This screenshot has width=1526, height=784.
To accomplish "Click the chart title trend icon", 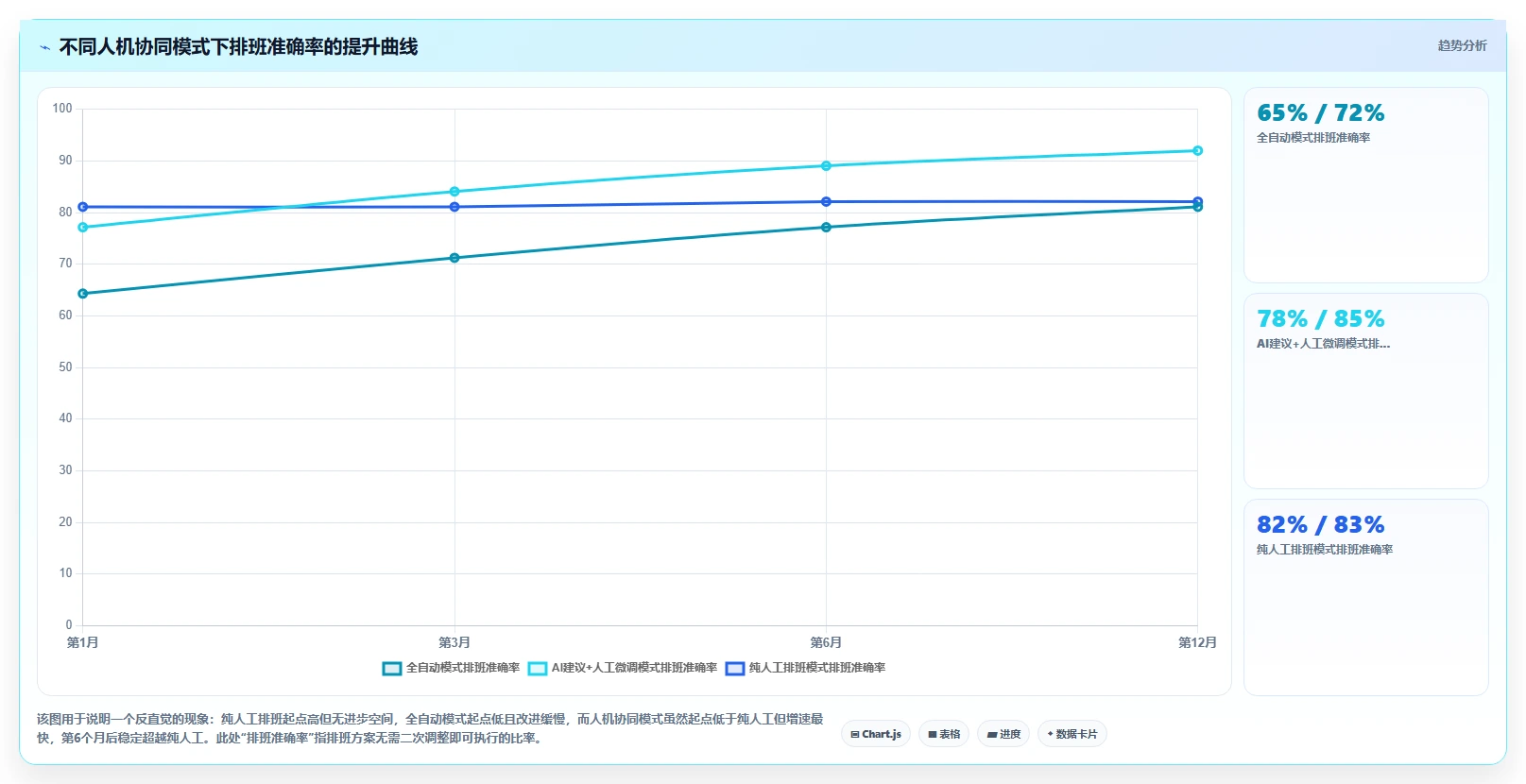I will pyautogui.click(x=44, y=47).
